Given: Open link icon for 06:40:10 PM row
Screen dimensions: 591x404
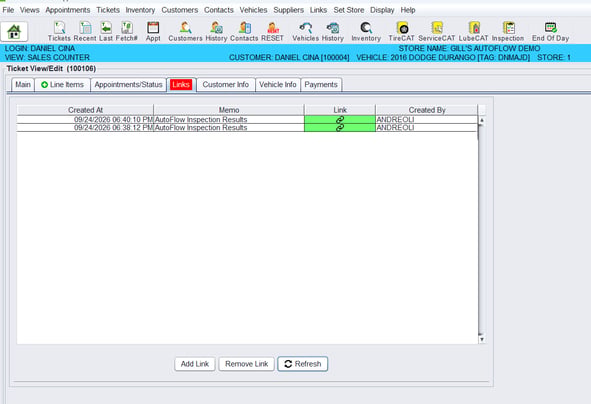Looking at the screenshot, I should pos(340,119).
